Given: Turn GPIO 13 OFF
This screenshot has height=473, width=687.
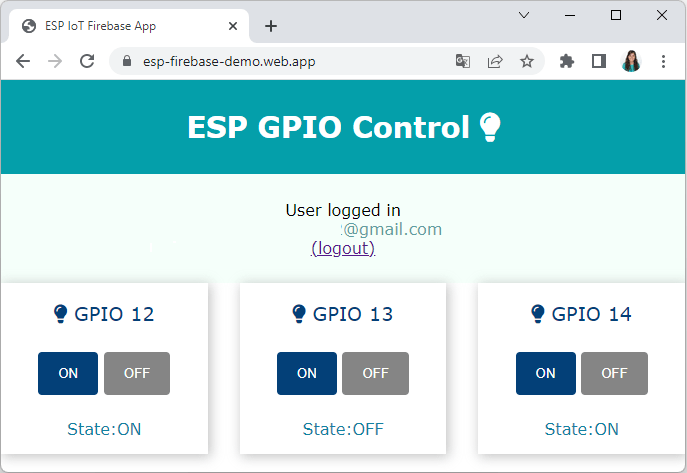Looking at the screenshot, I should click(375, 373).
